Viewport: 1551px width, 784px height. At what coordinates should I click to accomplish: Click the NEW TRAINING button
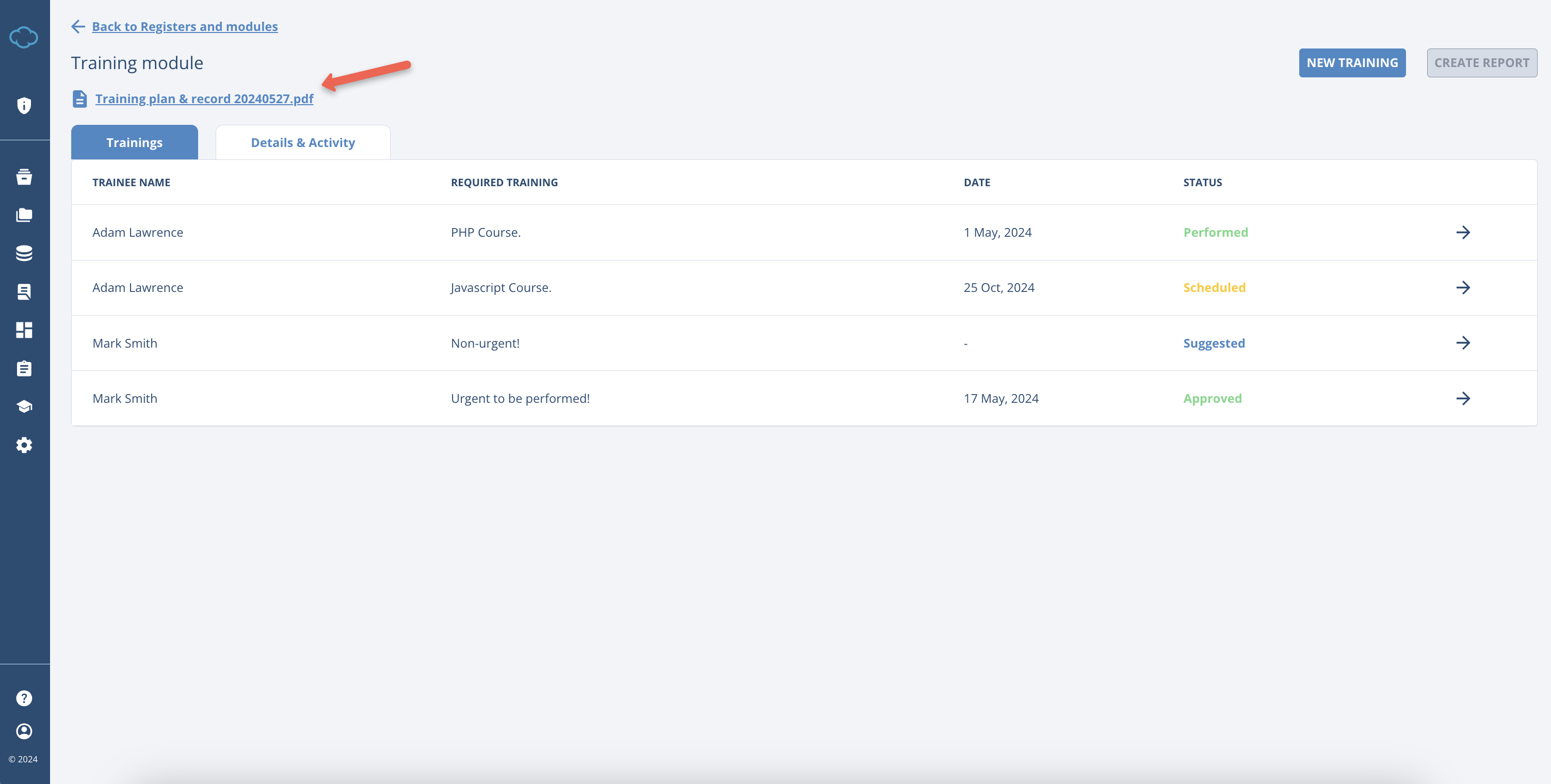(x=1352, y=62)
